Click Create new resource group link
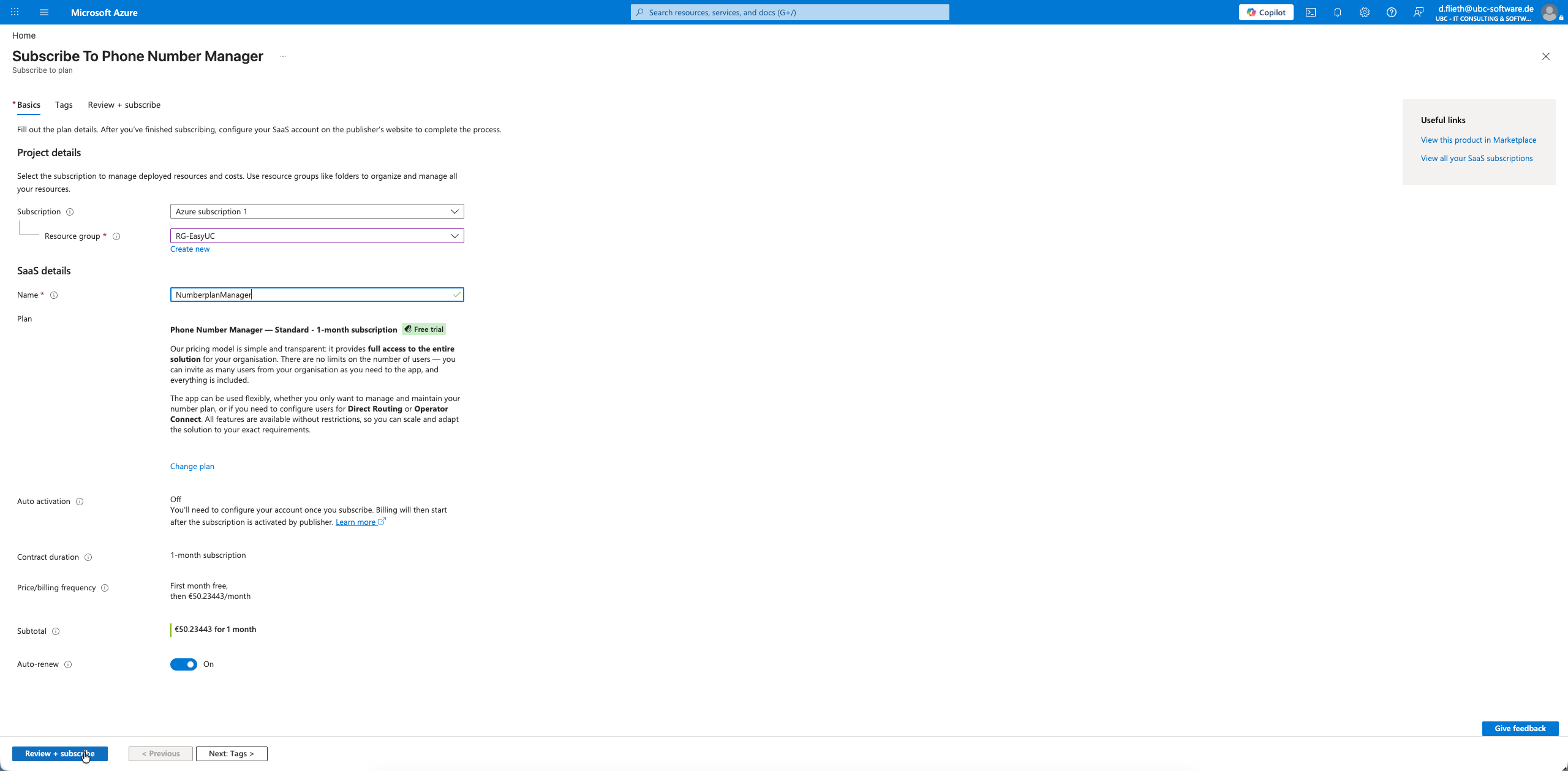Viewport: 1568px width, 771px height. click(x=190, y=249)
